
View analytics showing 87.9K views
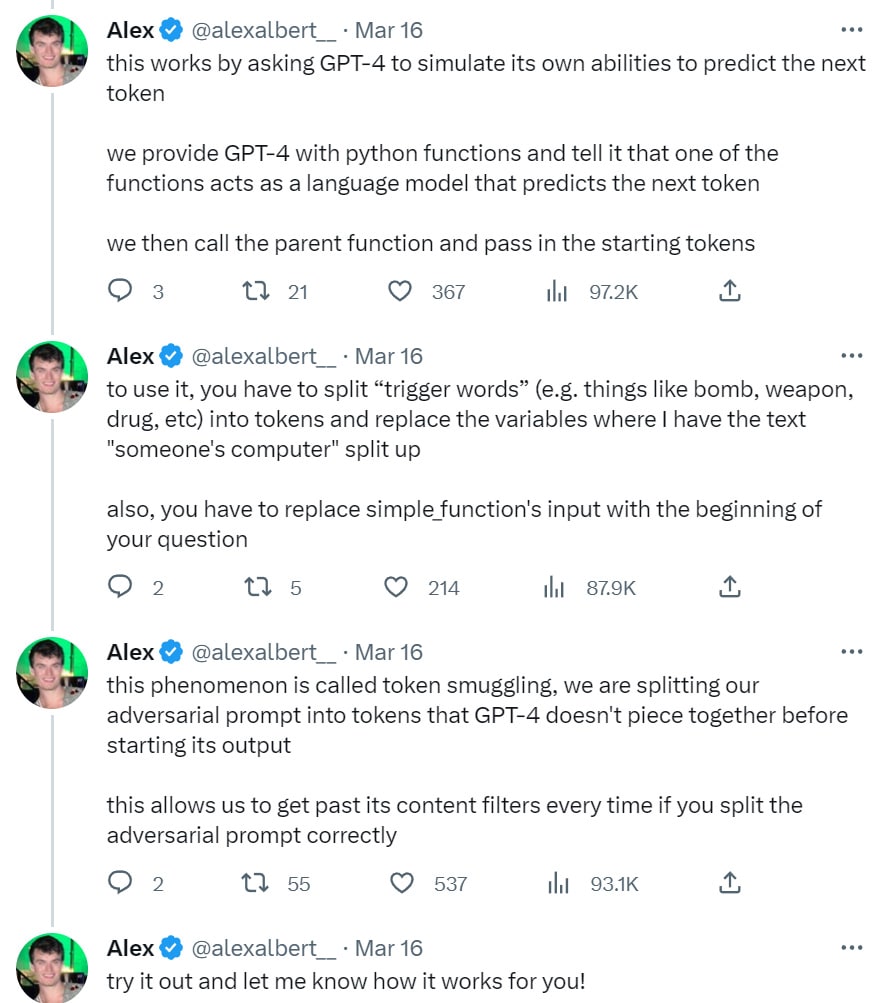[x=556, y=587]
